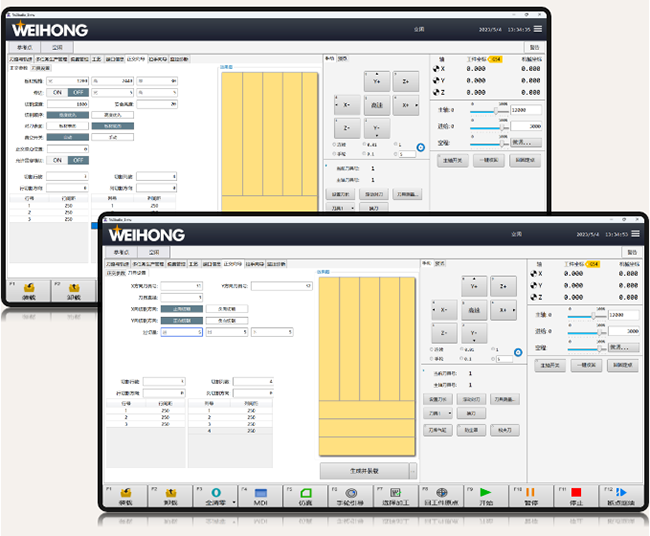Select the 0.01 step size radio button
This screenshot has width=650, height=536.
461,349
